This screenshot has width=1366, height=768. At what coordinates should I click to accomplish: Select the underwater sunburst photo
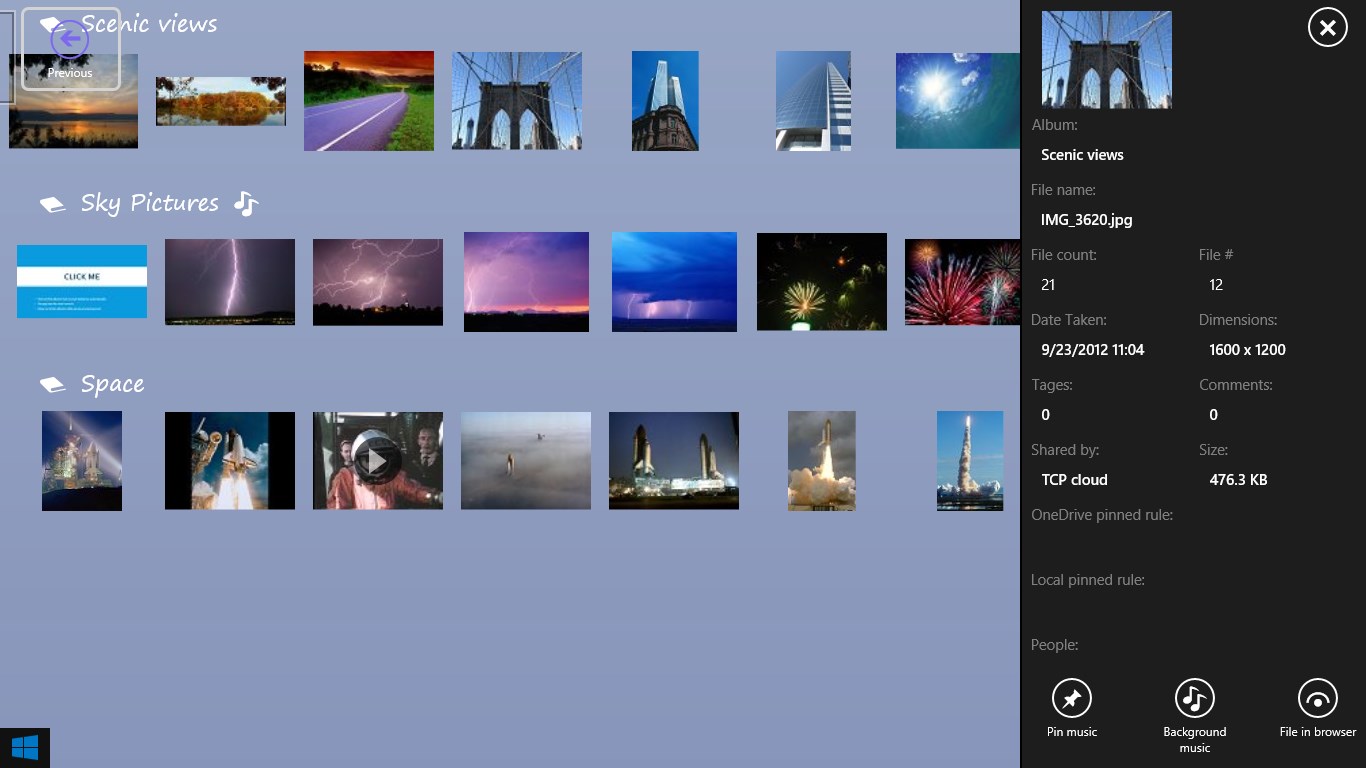point(957,101)
